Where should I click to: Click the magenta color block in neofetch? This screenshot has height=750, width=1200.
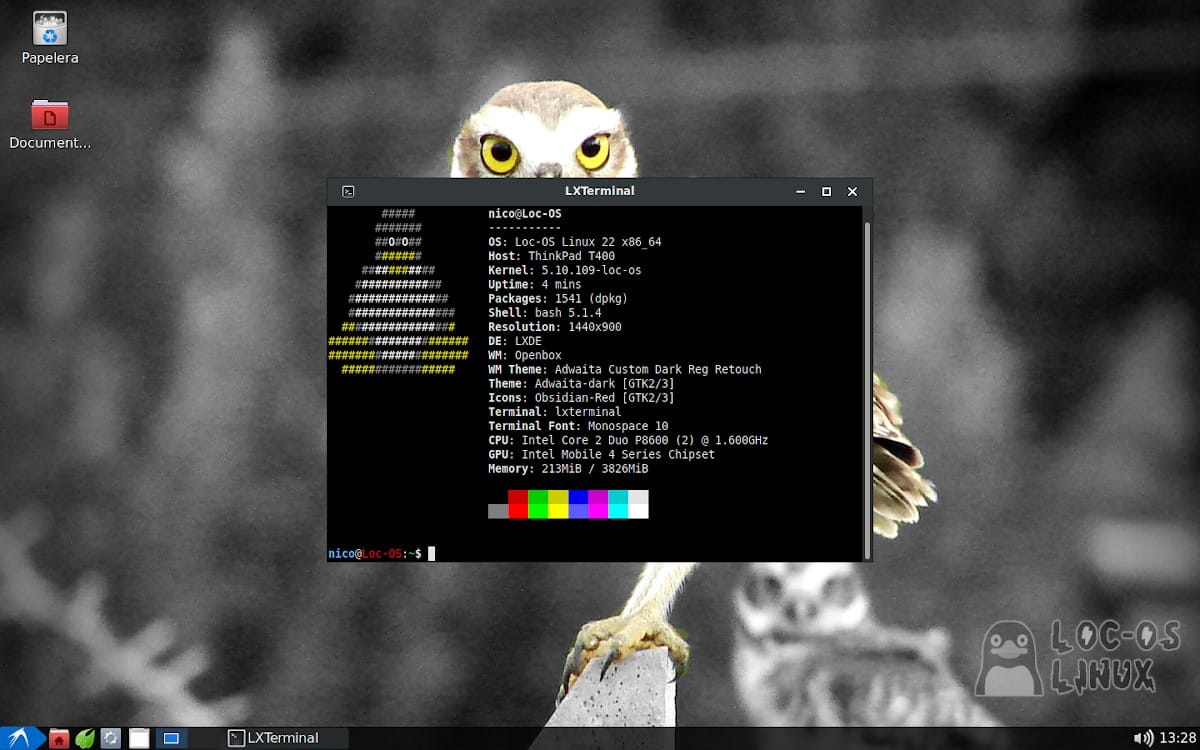598,504
